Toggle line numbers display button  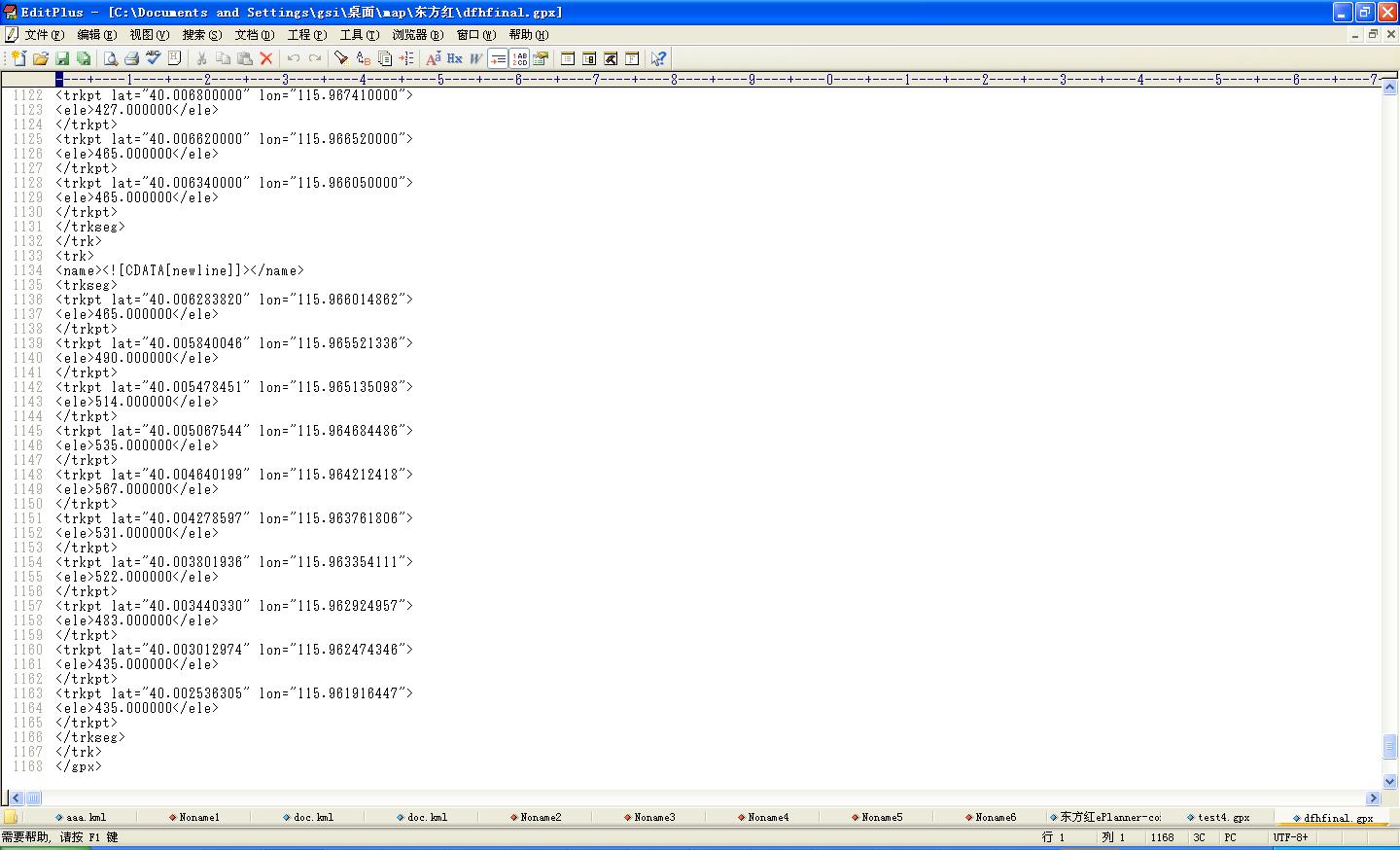(519, 58)
